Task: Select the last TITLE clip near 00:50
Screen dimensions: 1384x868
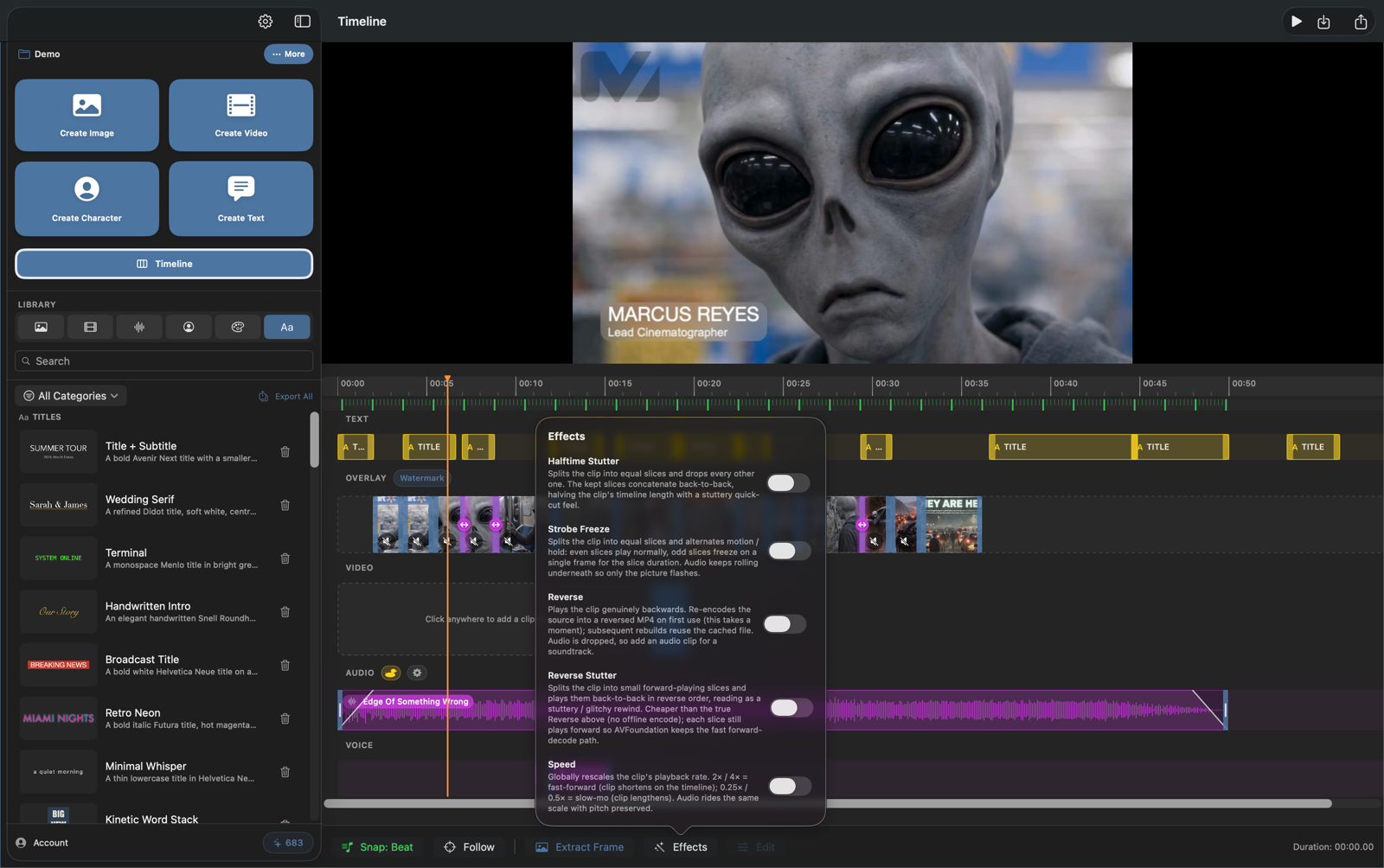Action: pyautogui.click(x=1313, y=447)
